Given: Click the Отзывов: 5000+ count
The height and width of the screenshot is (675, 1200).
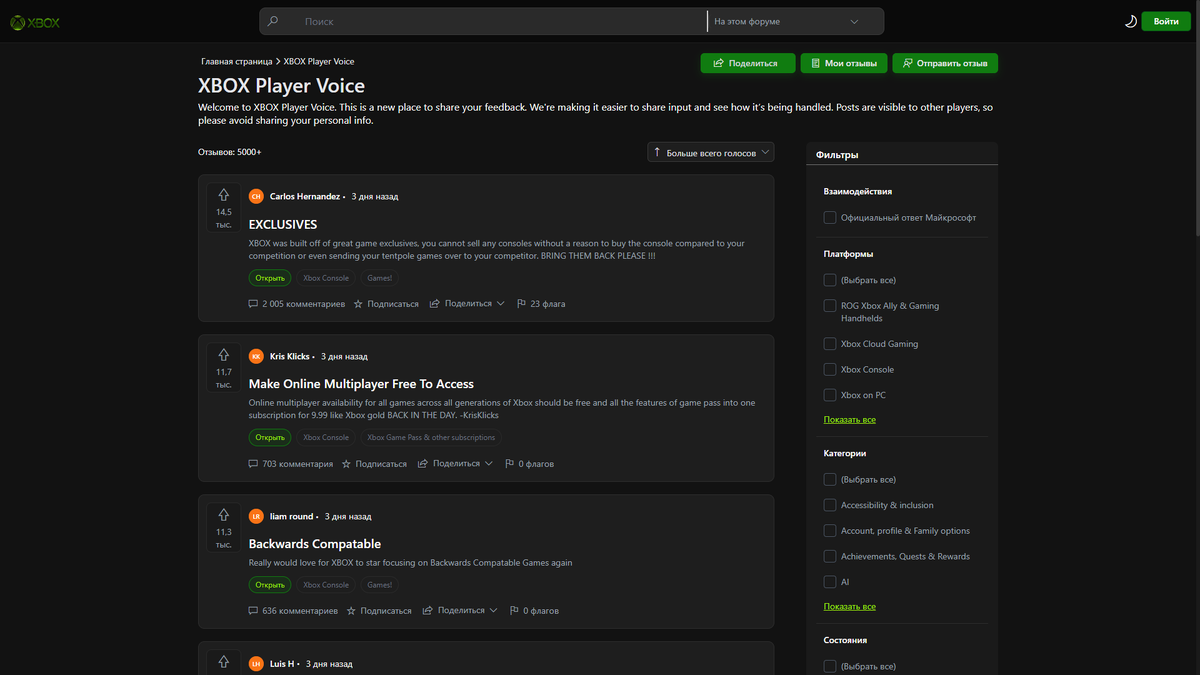Looking at the screenshot, I should coord(230,152).
